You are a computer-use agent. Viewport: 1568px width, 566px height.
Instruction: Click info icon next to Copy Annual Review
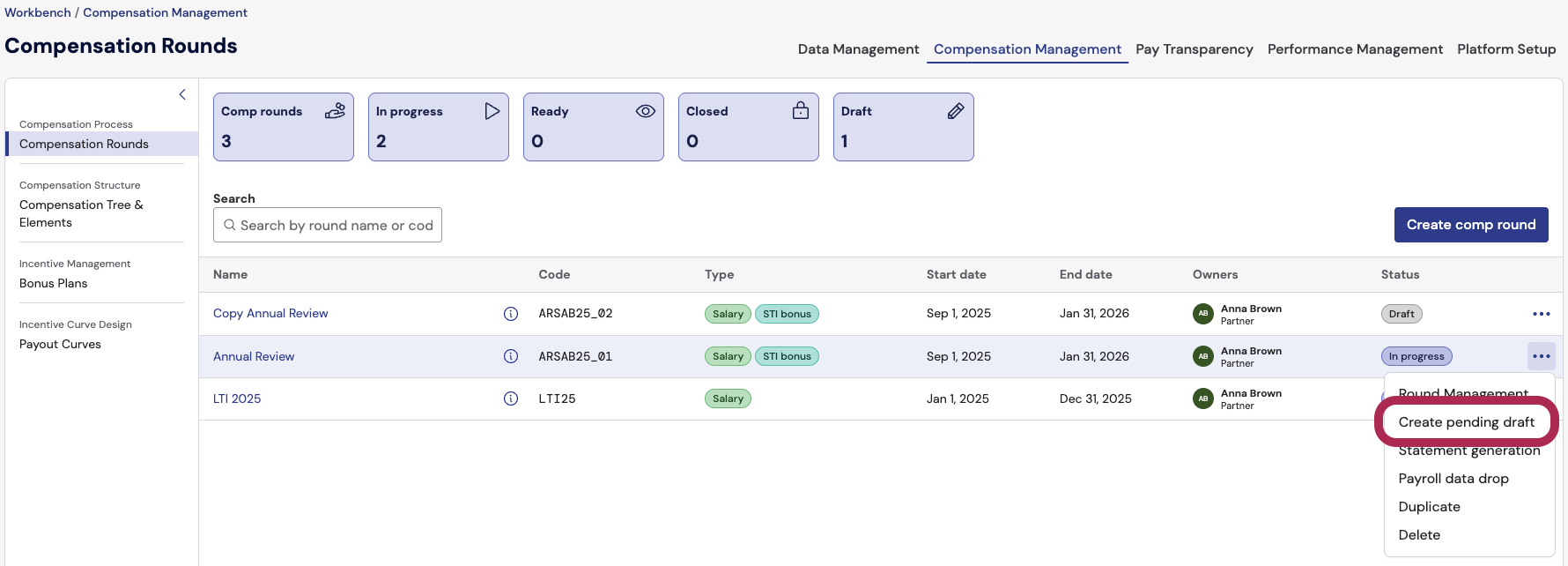point(510,314)
